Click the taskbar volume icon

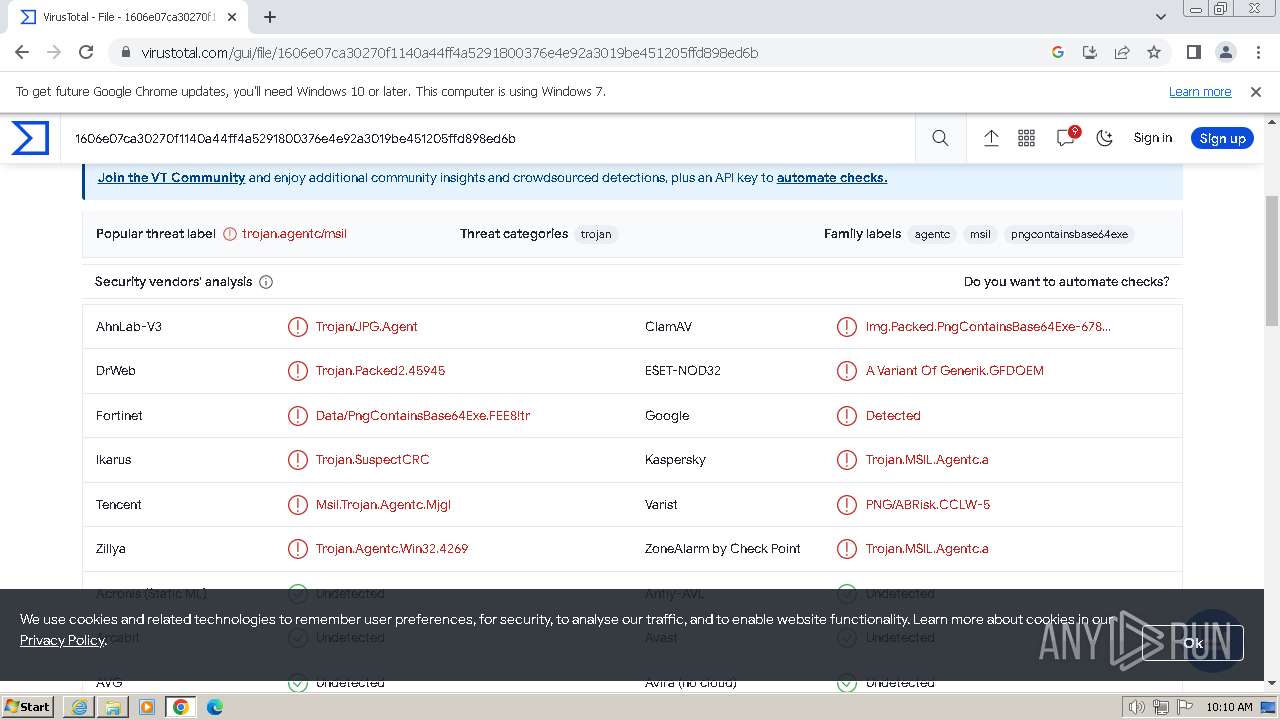click(1136, 707)
